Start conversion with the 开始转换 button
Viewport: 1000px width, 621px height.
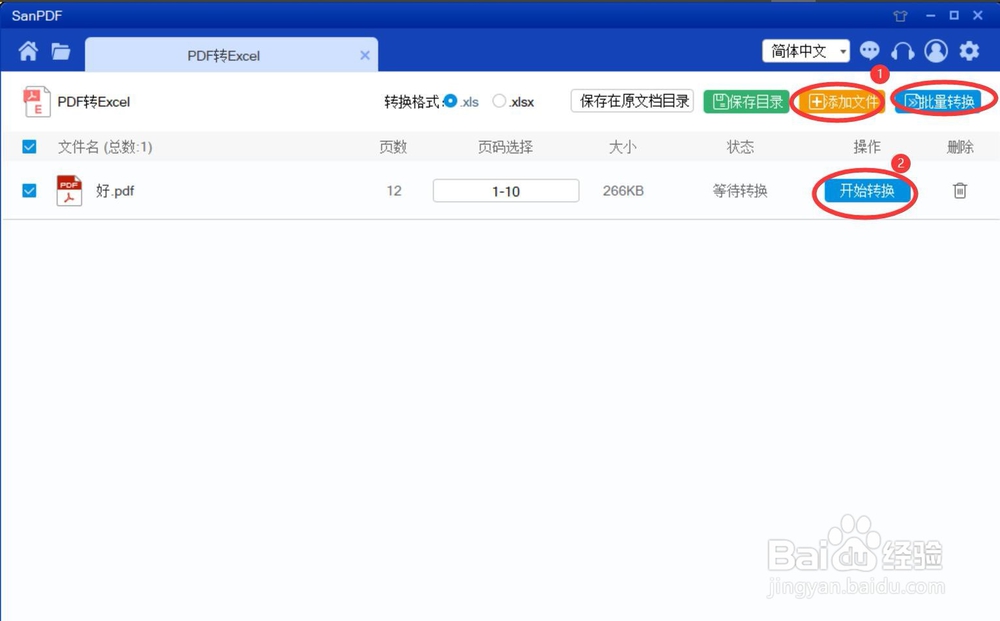[864, 190]
